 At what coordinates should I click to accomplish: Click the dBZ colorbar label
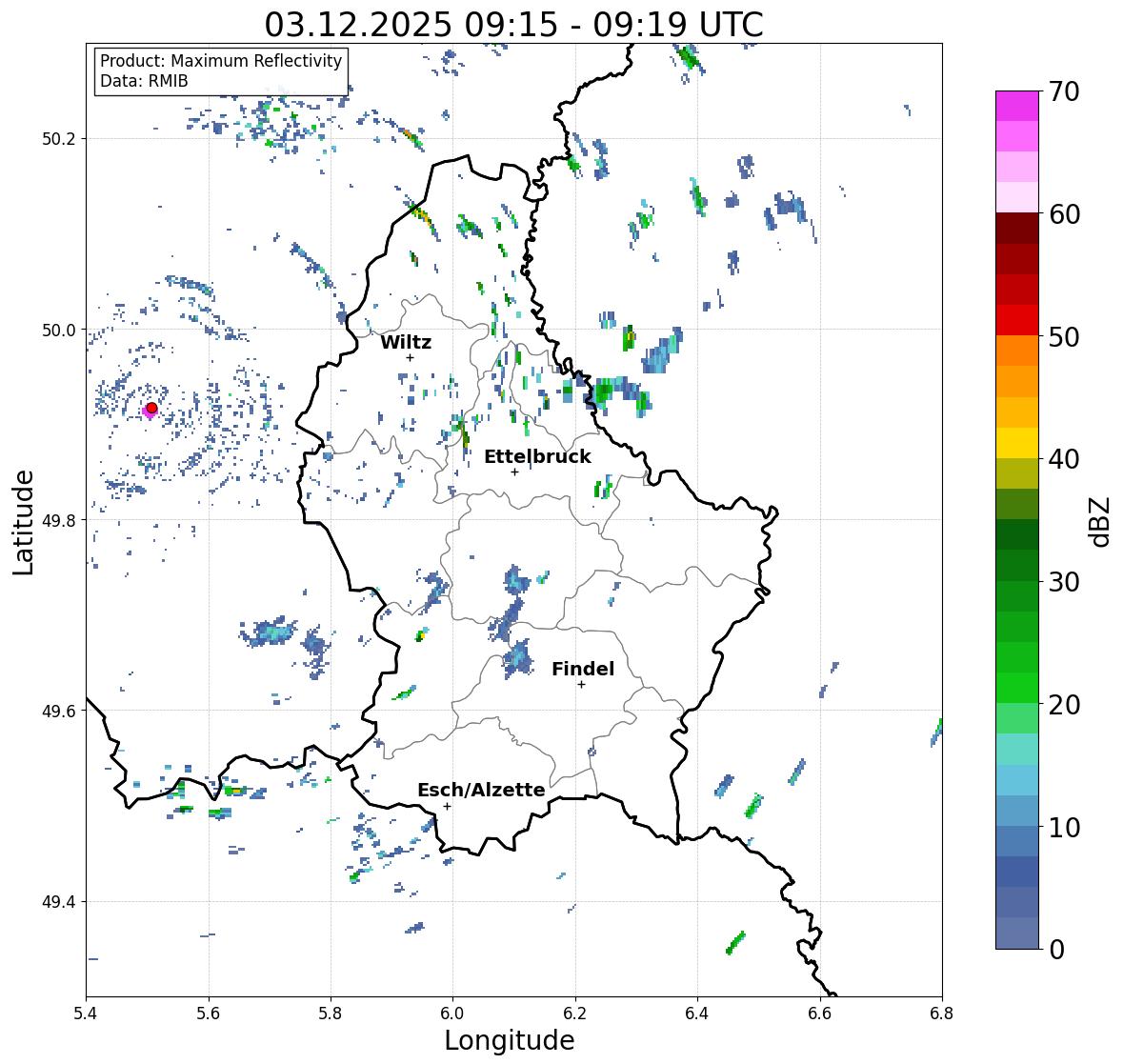pyautogui.click(x=1101, y=521)
